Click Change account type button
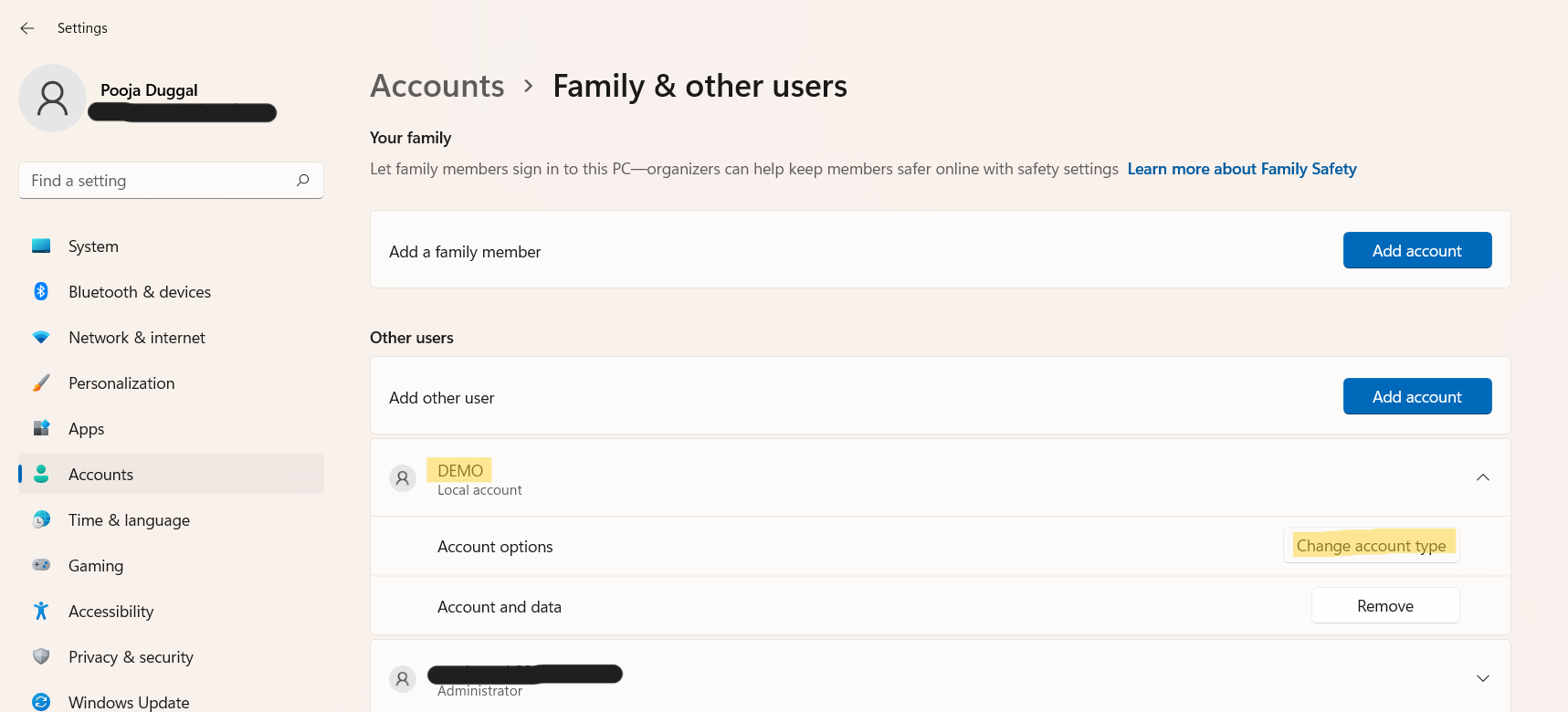 click(1371, 546)
